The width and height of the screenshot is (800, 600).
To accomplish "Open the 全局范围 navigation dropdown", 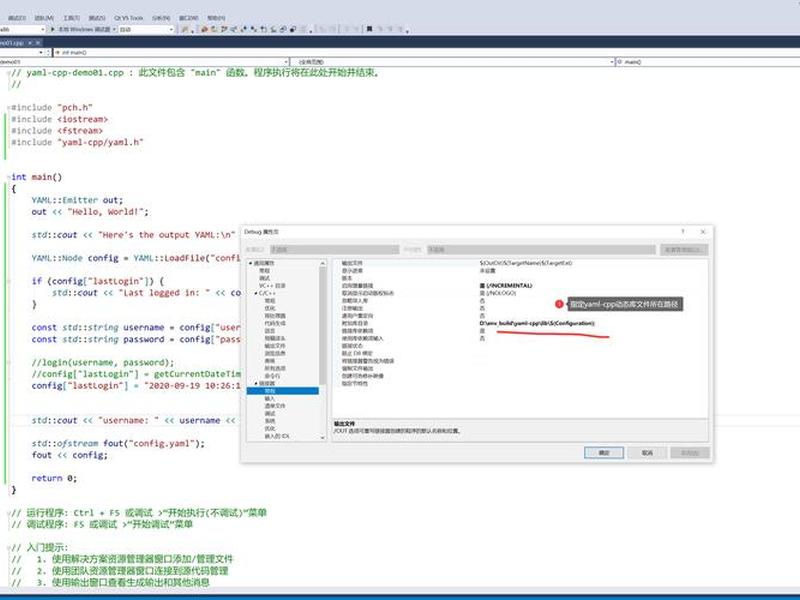I will (453, 62).
